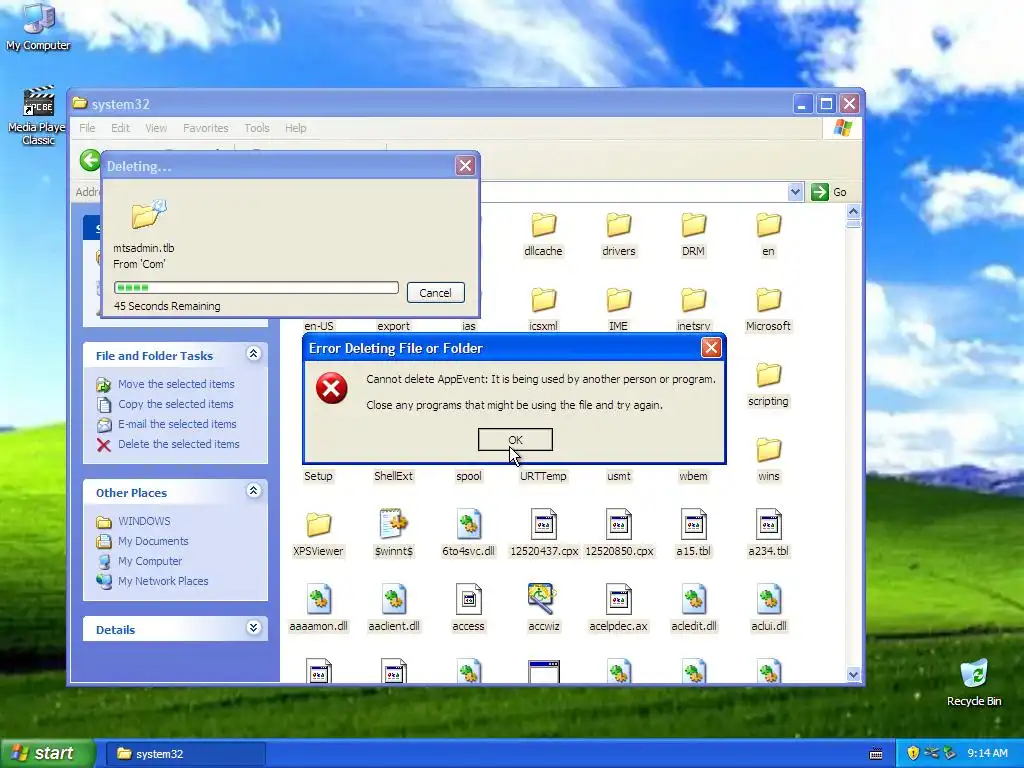
Task: Select the wbem folder label
Action: coord(694,476)
